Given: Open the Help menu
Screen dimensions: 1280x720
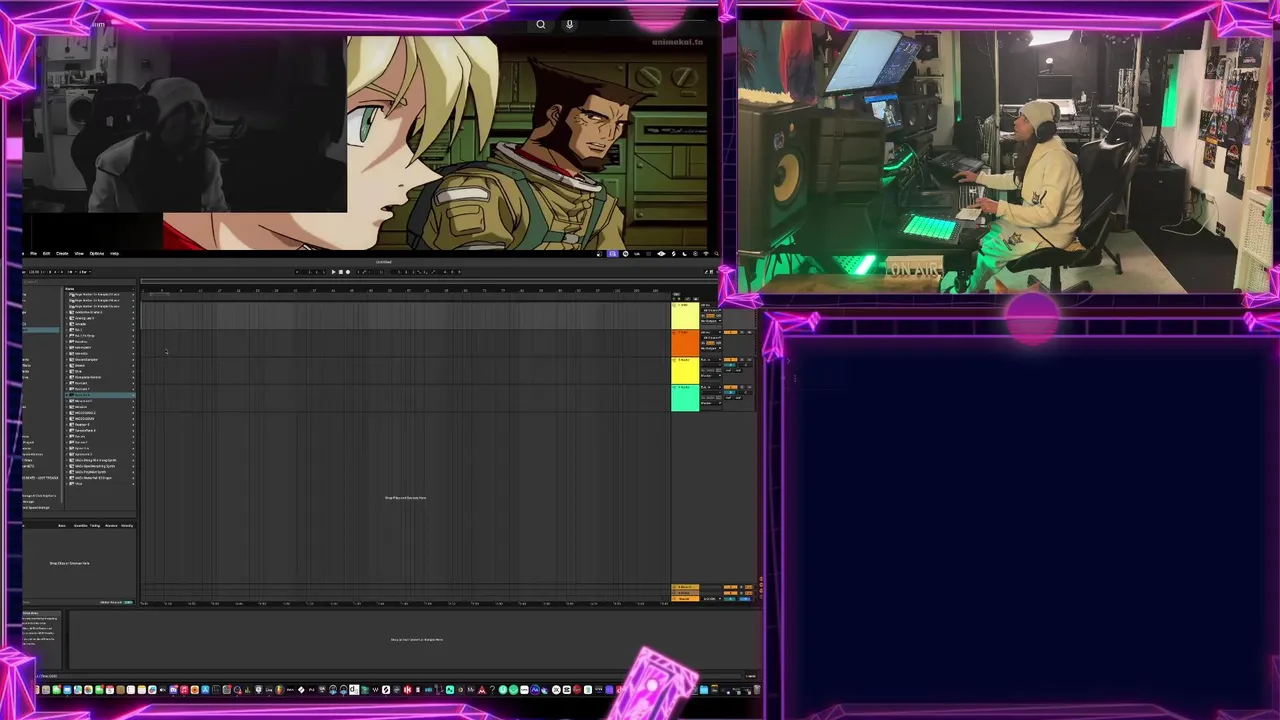Looking at the screenshot, I should [114, 254].
